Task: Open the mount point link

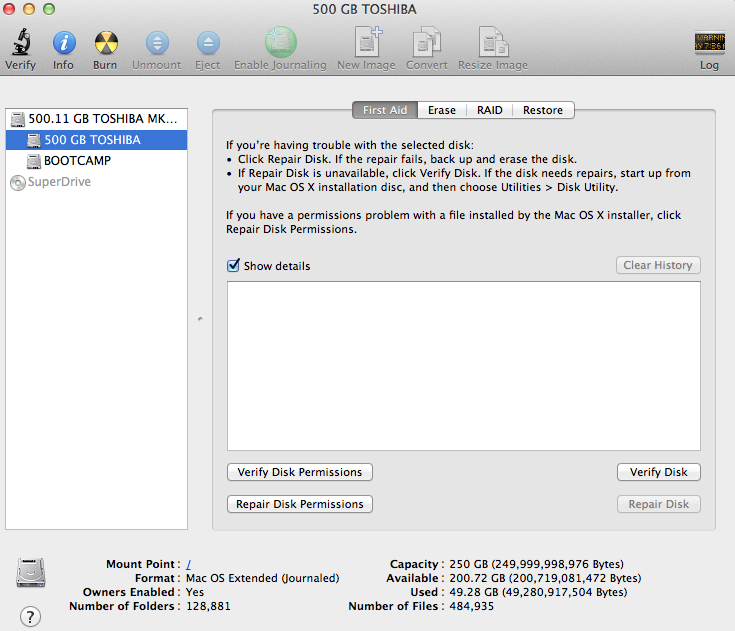Action: coord(188,564)
